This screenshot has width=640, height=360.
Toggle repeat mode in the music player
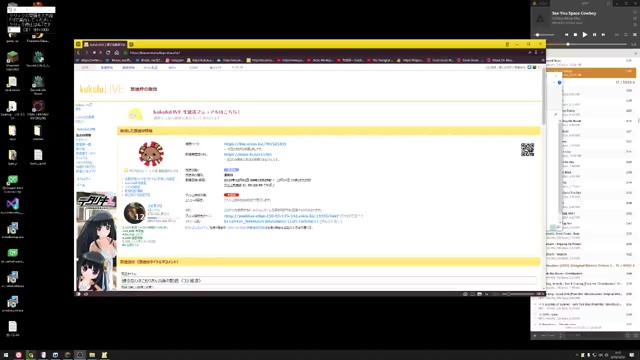pos(626,35)
